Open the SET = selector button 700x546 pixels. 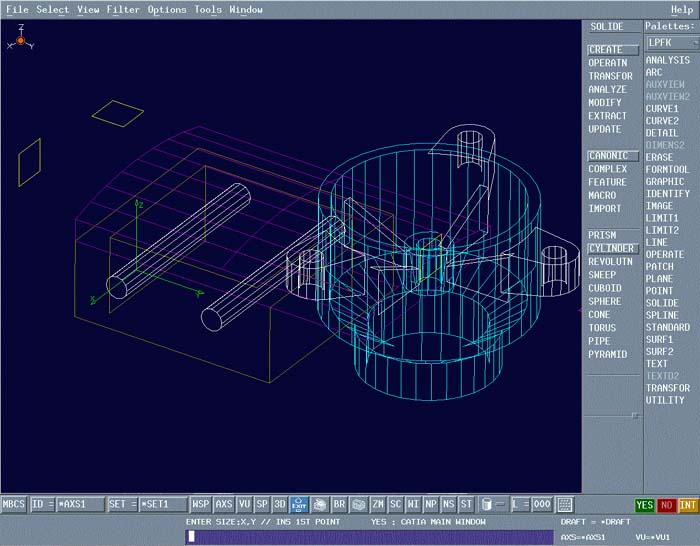tap(122, 505)
